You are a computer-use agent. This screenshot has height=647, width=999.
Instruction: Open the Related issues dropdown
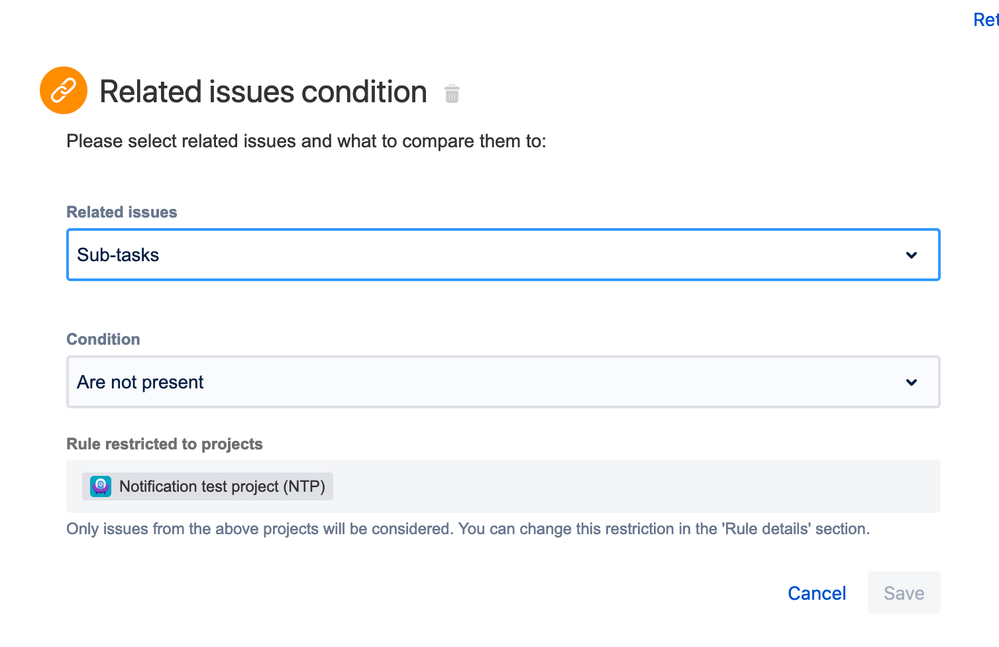tap(500, 255)
